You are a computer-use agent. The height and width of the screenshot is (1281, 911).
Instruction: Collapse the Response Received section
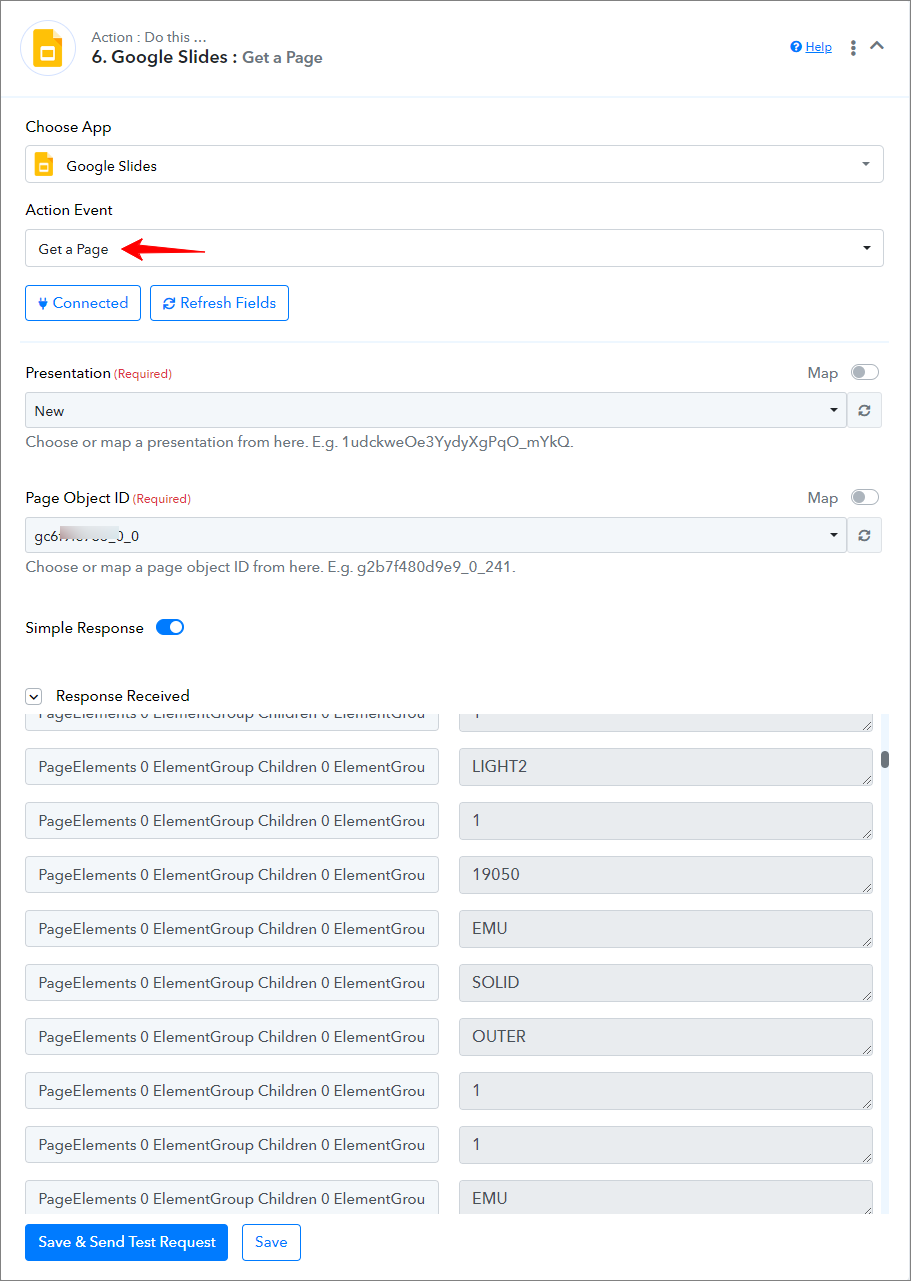(34, 696)
